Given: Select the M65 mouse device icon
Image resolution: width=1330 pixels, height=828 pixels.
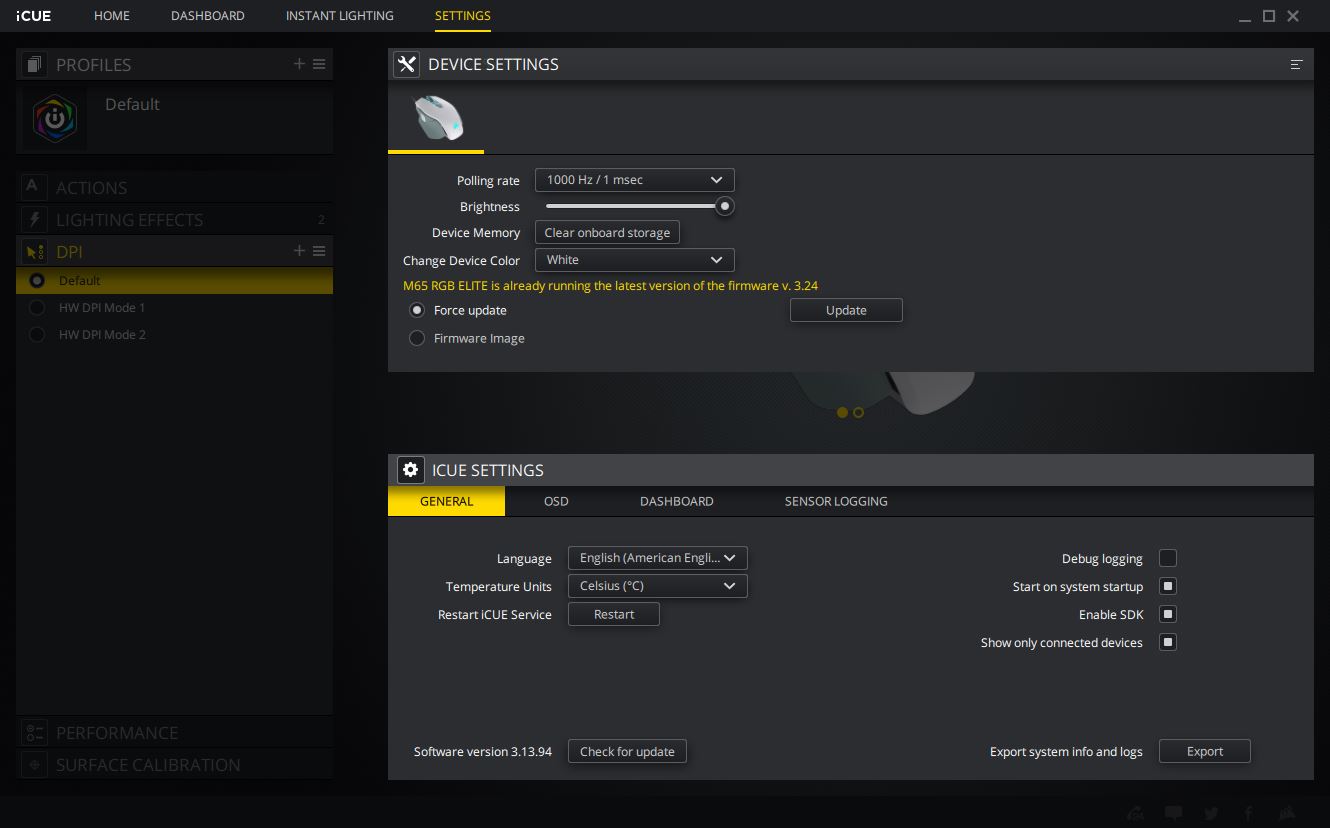Looking at the screenshot, I should coord(437,118).
